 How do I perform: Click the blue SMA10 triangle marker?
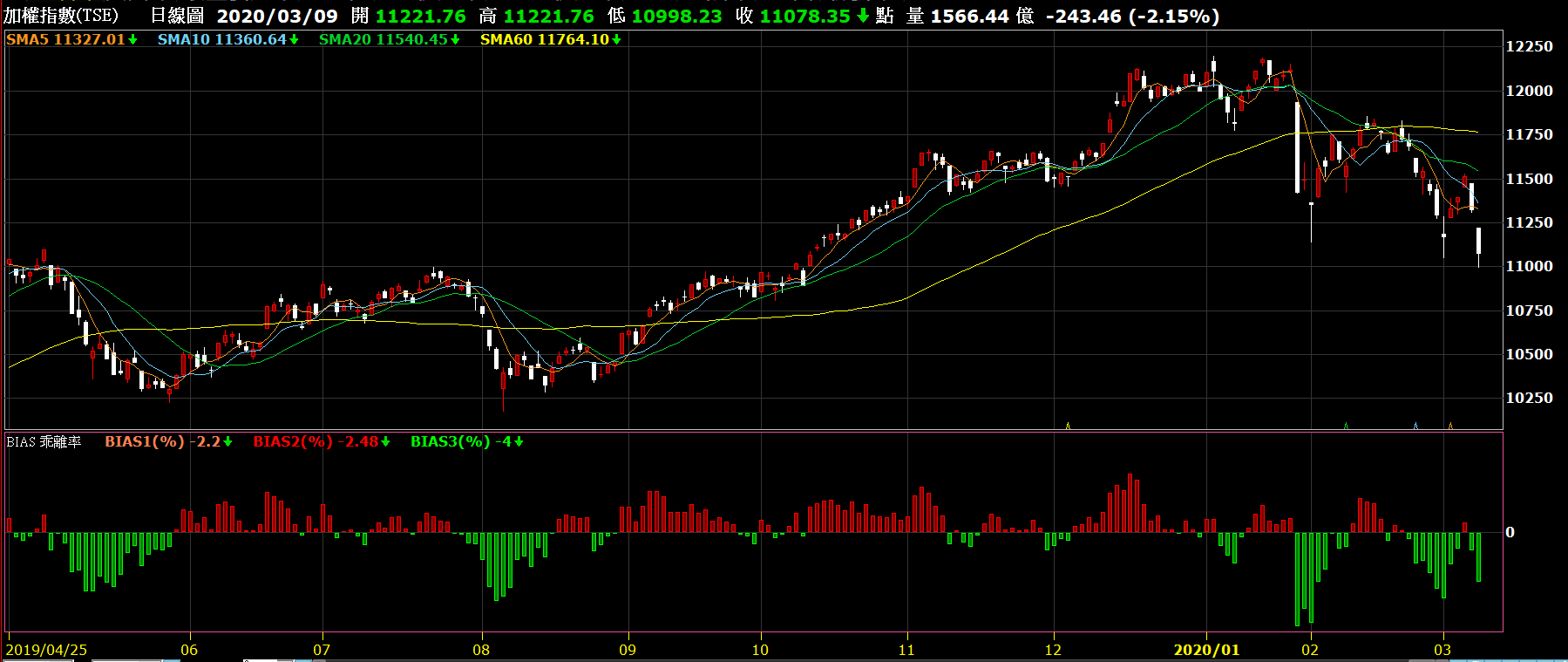[x=1415, y=426]
